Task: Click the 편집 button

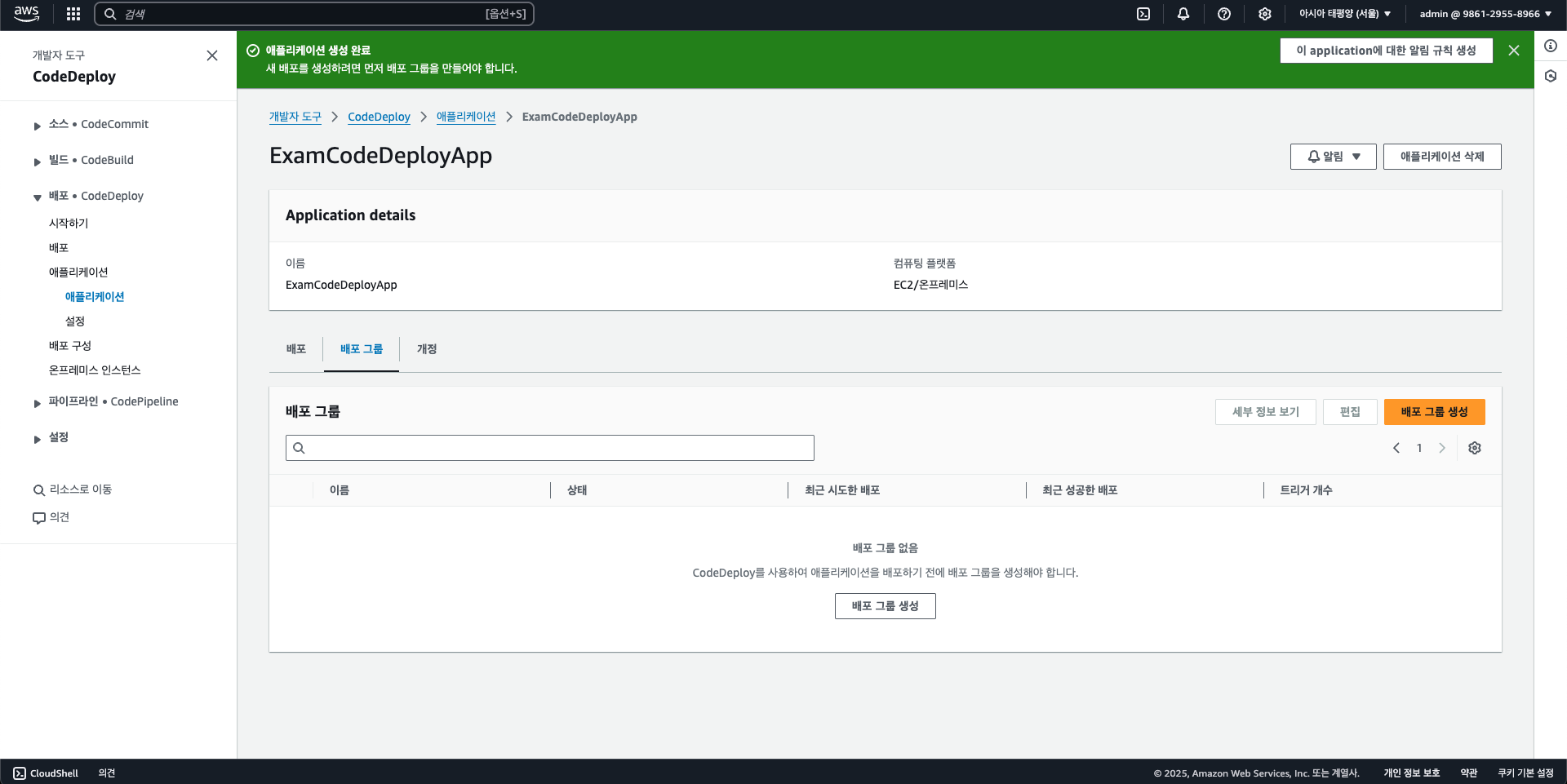Action: click(x=1350, y=412)
